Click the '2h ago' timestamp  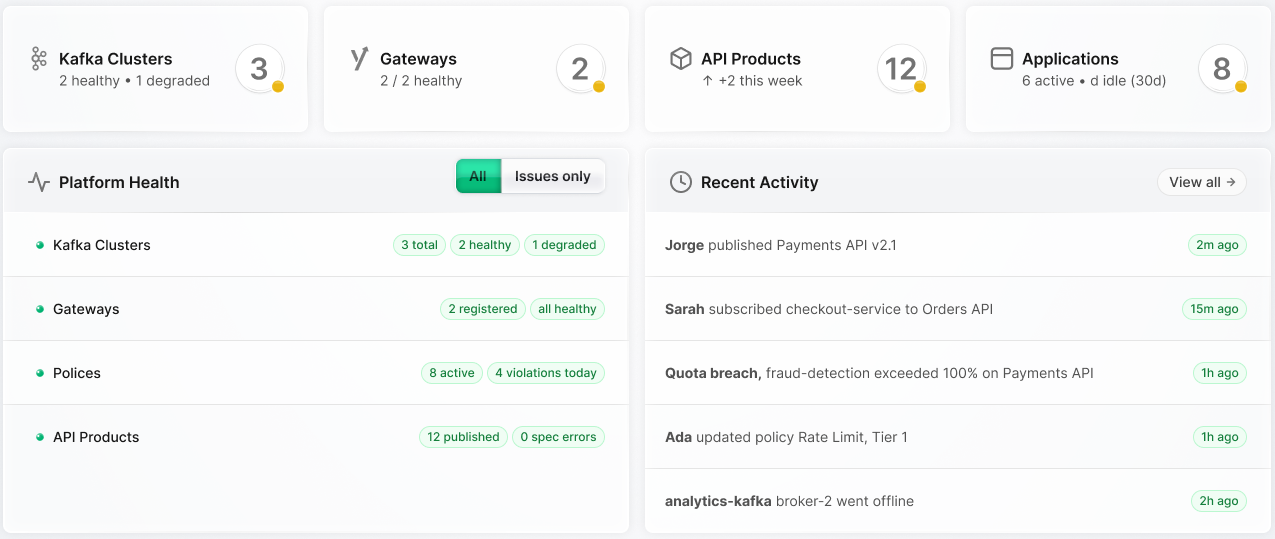click(1220, 501)
